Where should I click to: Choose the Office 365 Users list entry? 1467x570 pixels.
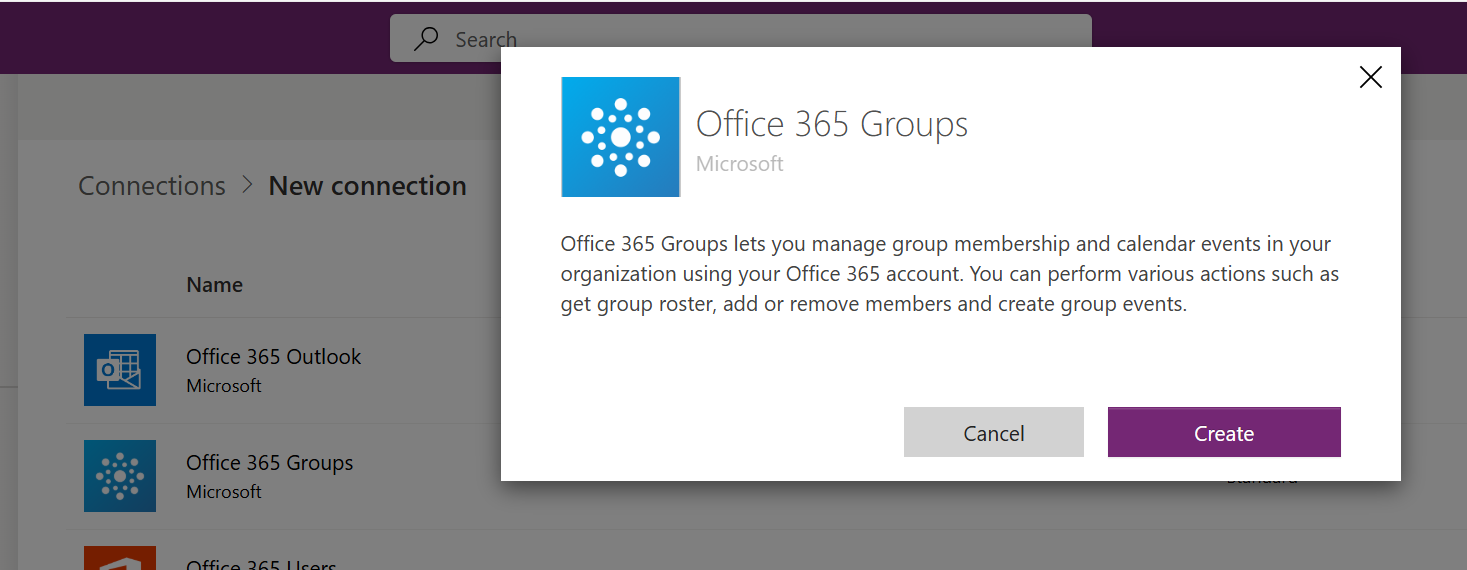261,564
